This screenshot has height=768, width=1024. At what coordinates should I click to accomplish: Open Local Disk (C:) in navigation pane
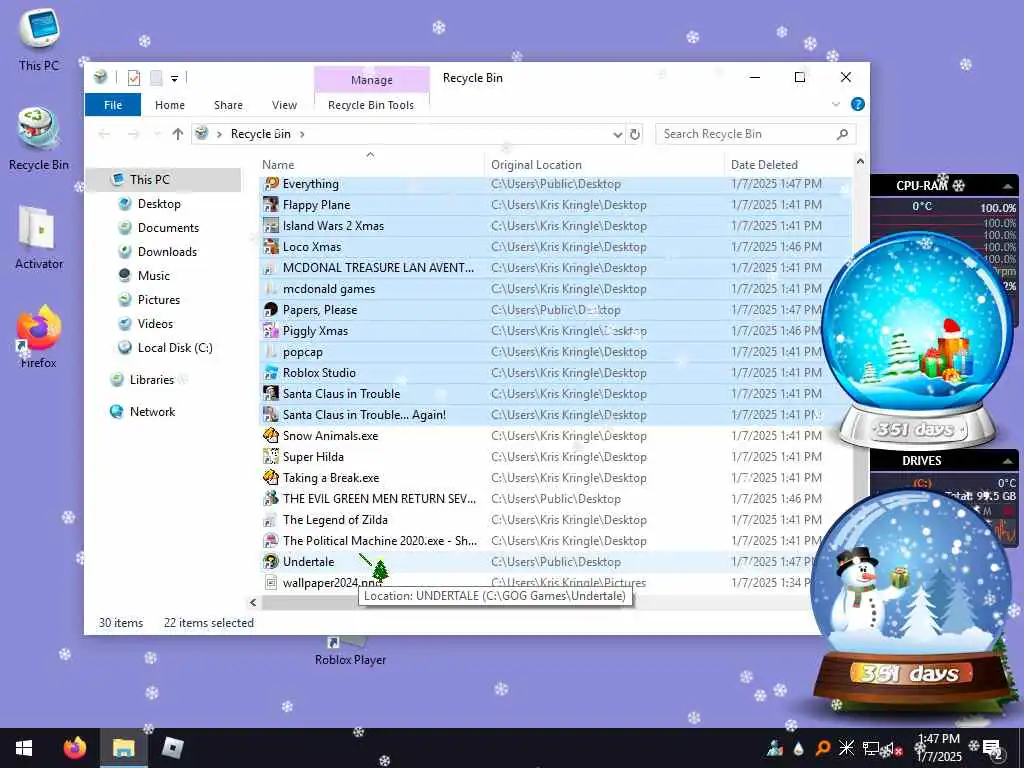tap(175, 348)
